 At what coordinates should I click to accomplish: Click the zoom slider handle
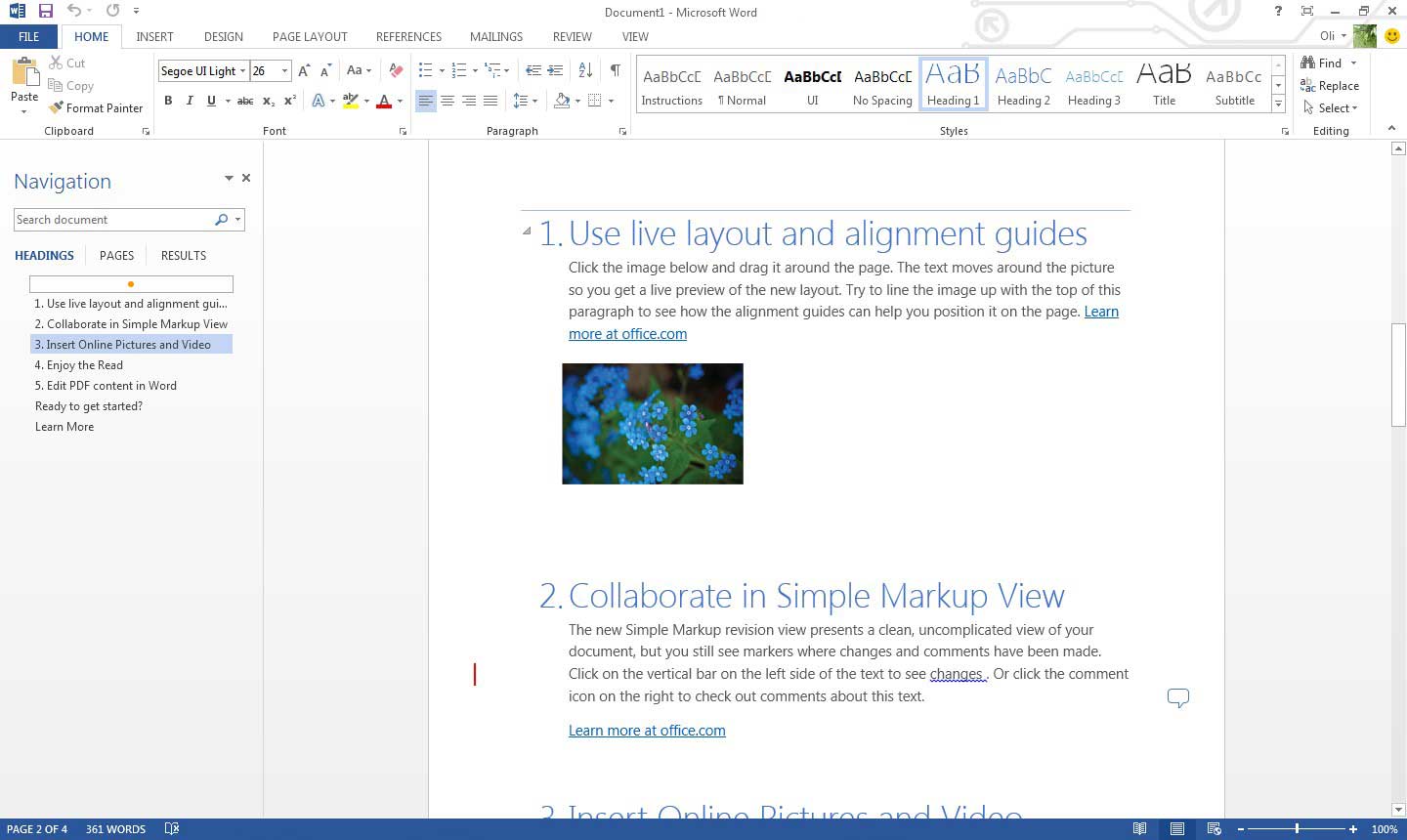pyautogui.click(x=1297, y=828)
